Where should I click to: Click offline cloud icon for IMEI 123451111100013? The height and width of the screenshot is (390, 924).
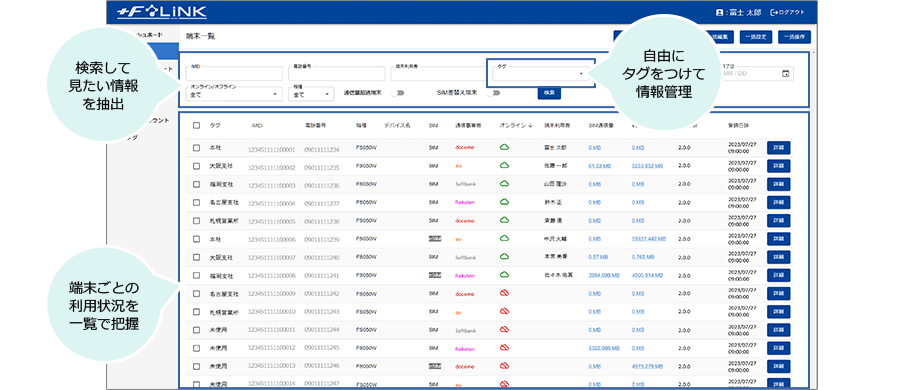pos(504,366)
